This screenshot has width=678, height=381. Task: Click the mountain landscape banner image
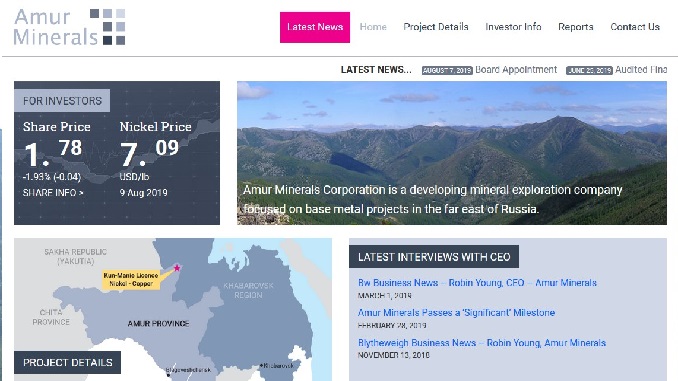(x=451, y=153)
